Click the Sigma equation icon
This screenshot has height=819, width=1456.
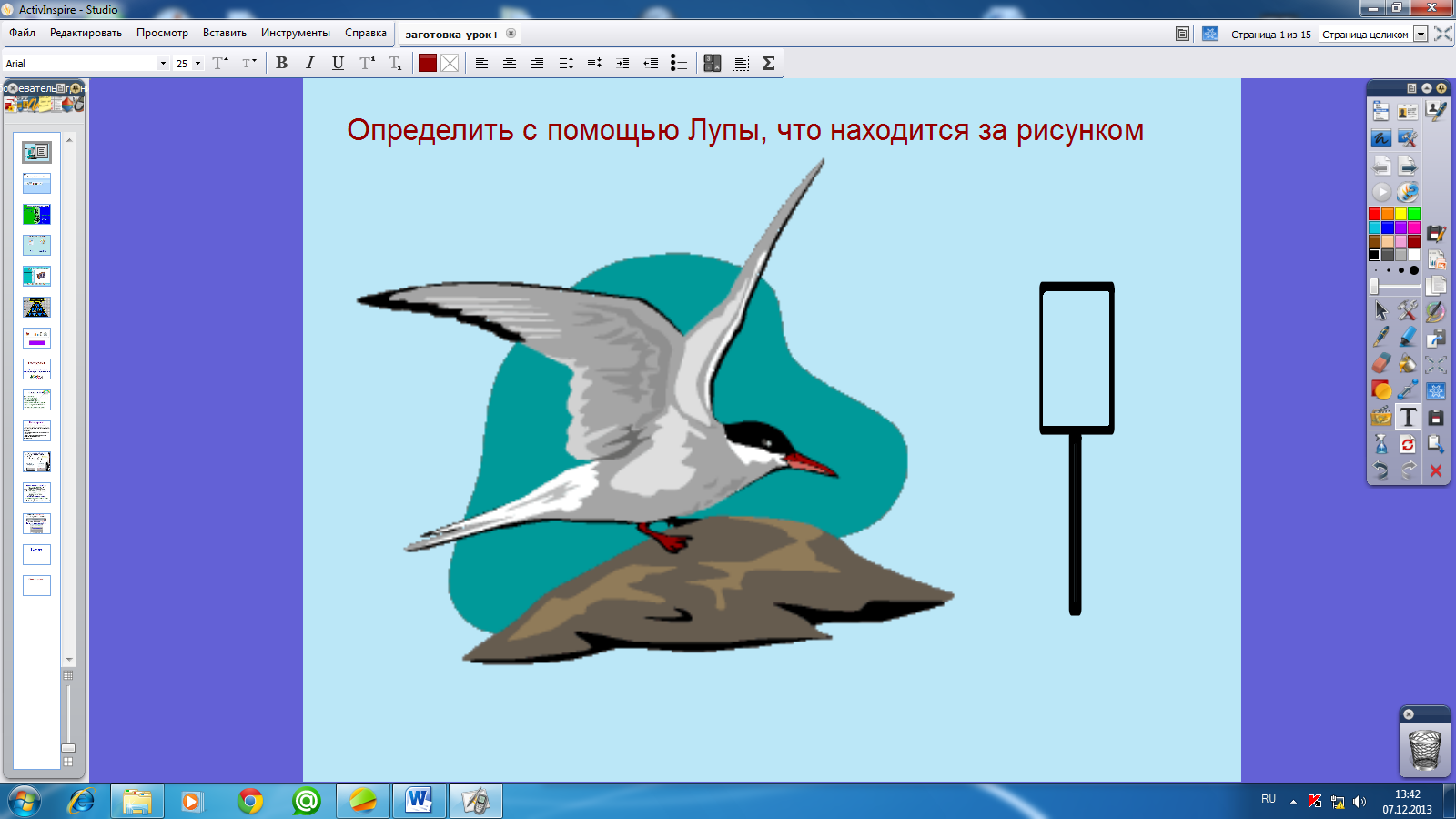click(x=769, y=63)
